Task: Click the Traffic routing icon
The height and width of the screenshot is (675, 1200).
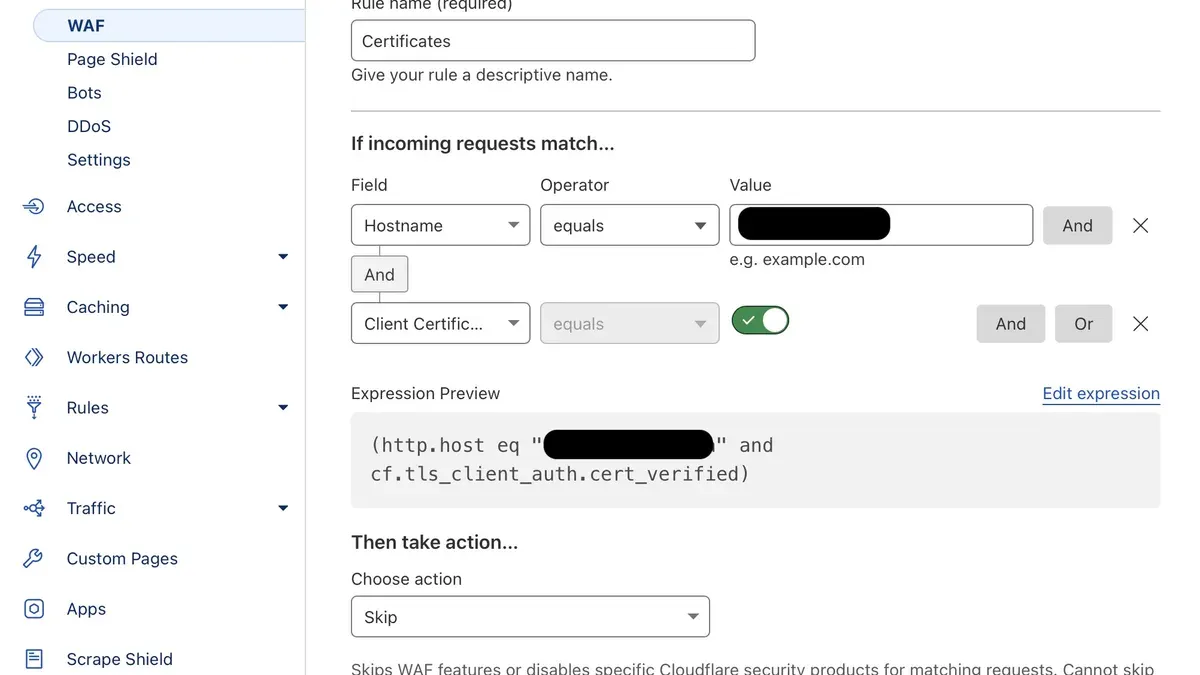Action: point(34,508)
